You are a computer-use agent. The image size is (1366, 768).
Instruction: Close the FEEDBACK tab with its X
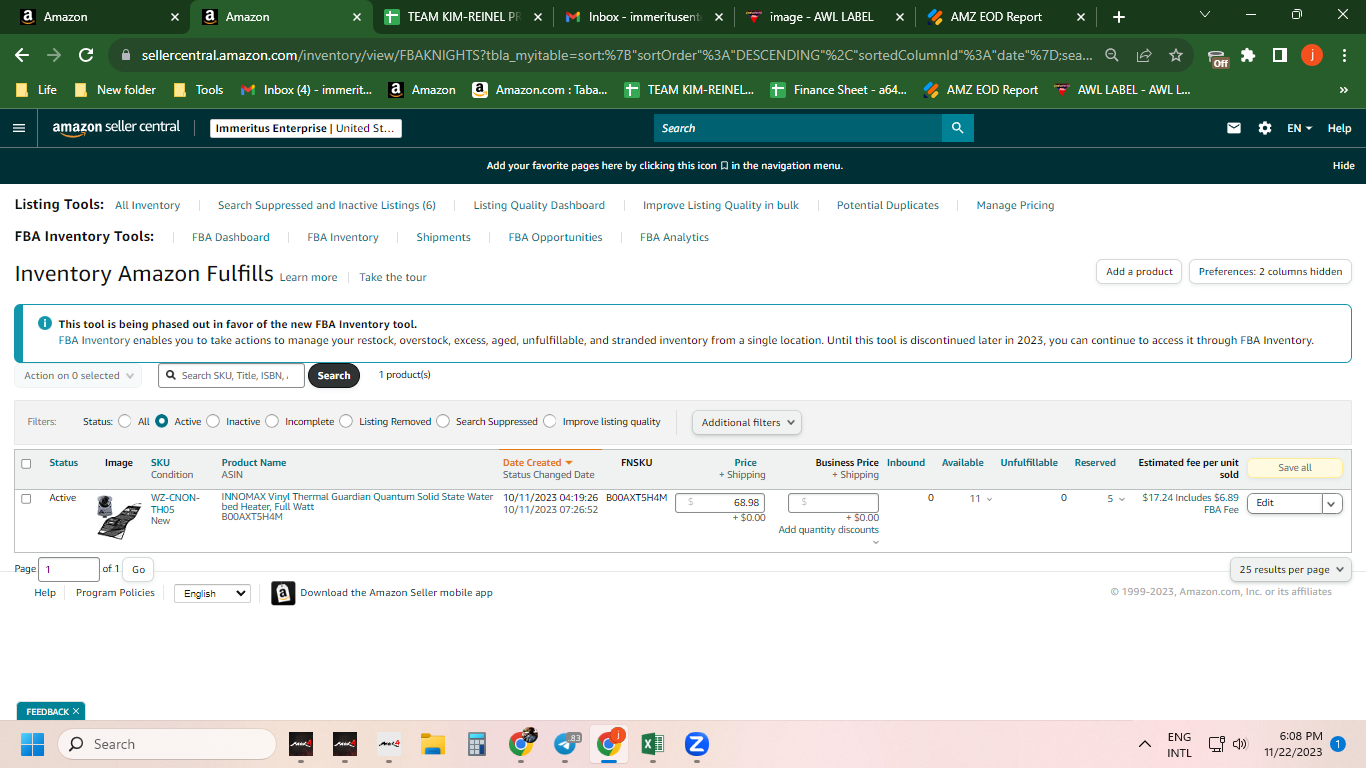point(76,712)
